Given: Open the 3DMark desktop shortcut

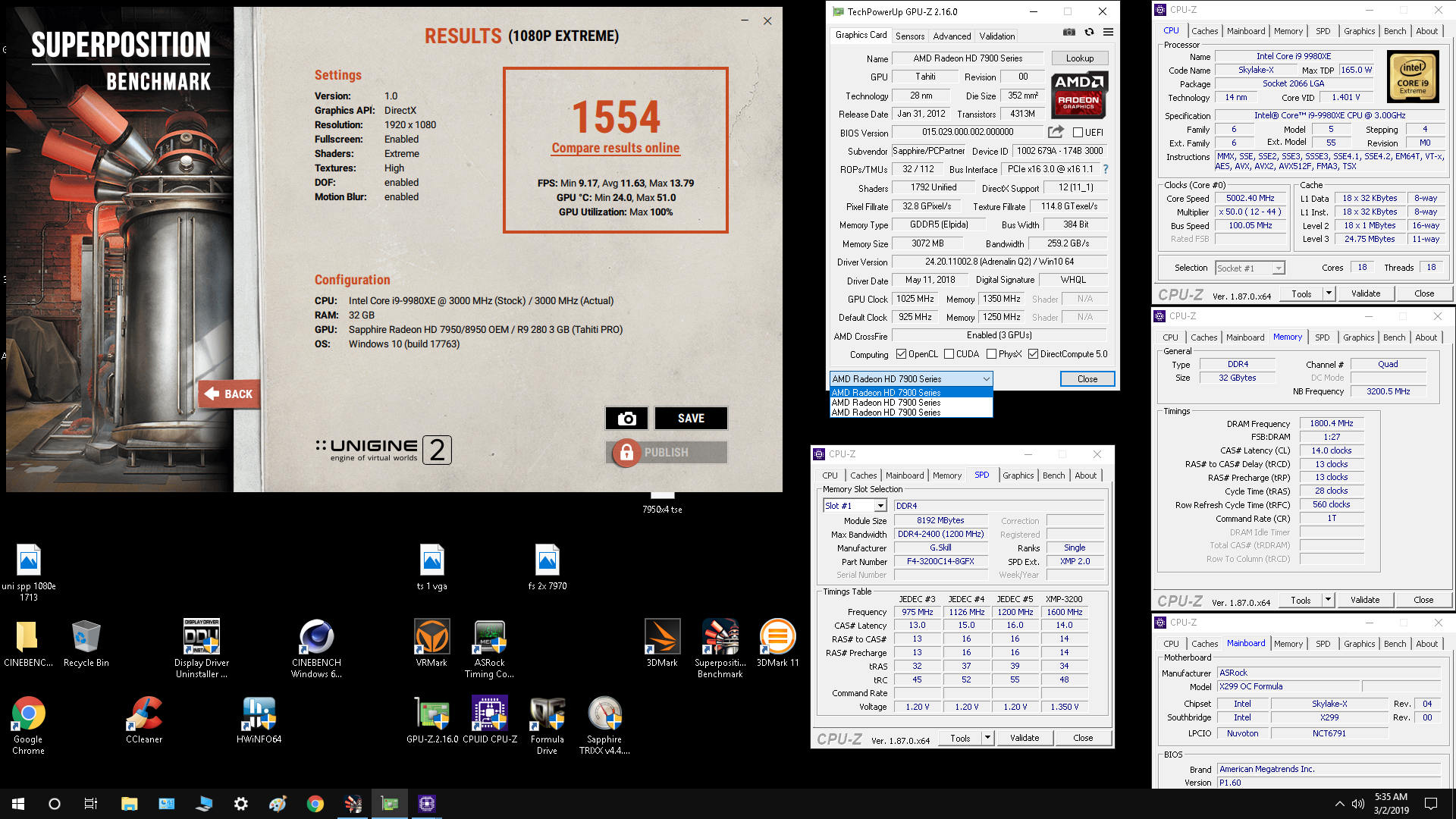Looking at the screenshot, I should pyautogui.click(x=662, y=643).
